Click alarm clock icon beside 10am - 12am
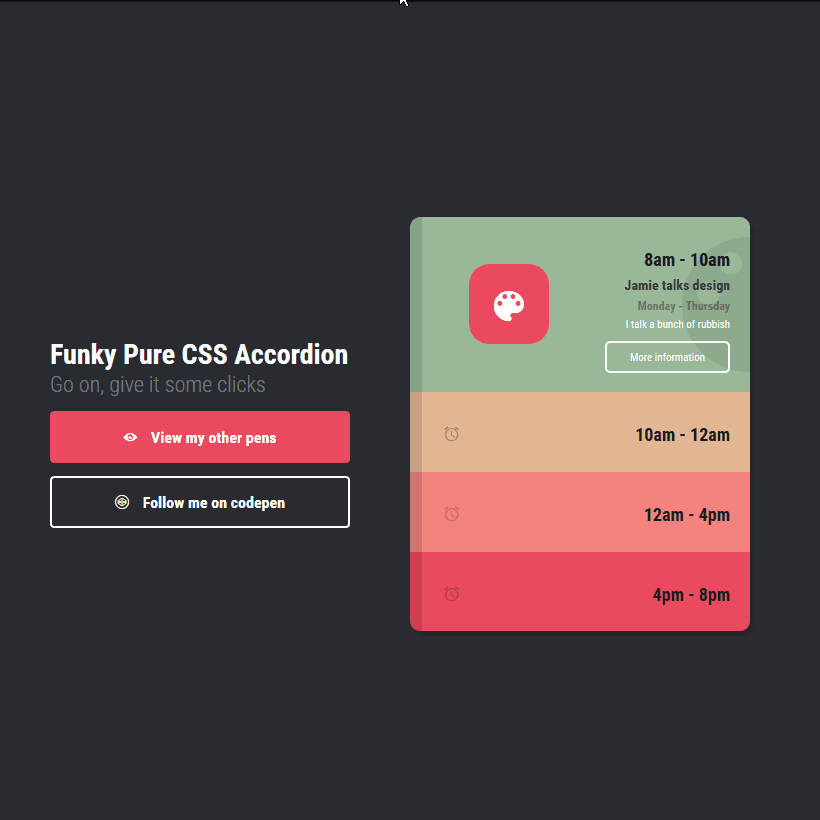 click(452, 434)
